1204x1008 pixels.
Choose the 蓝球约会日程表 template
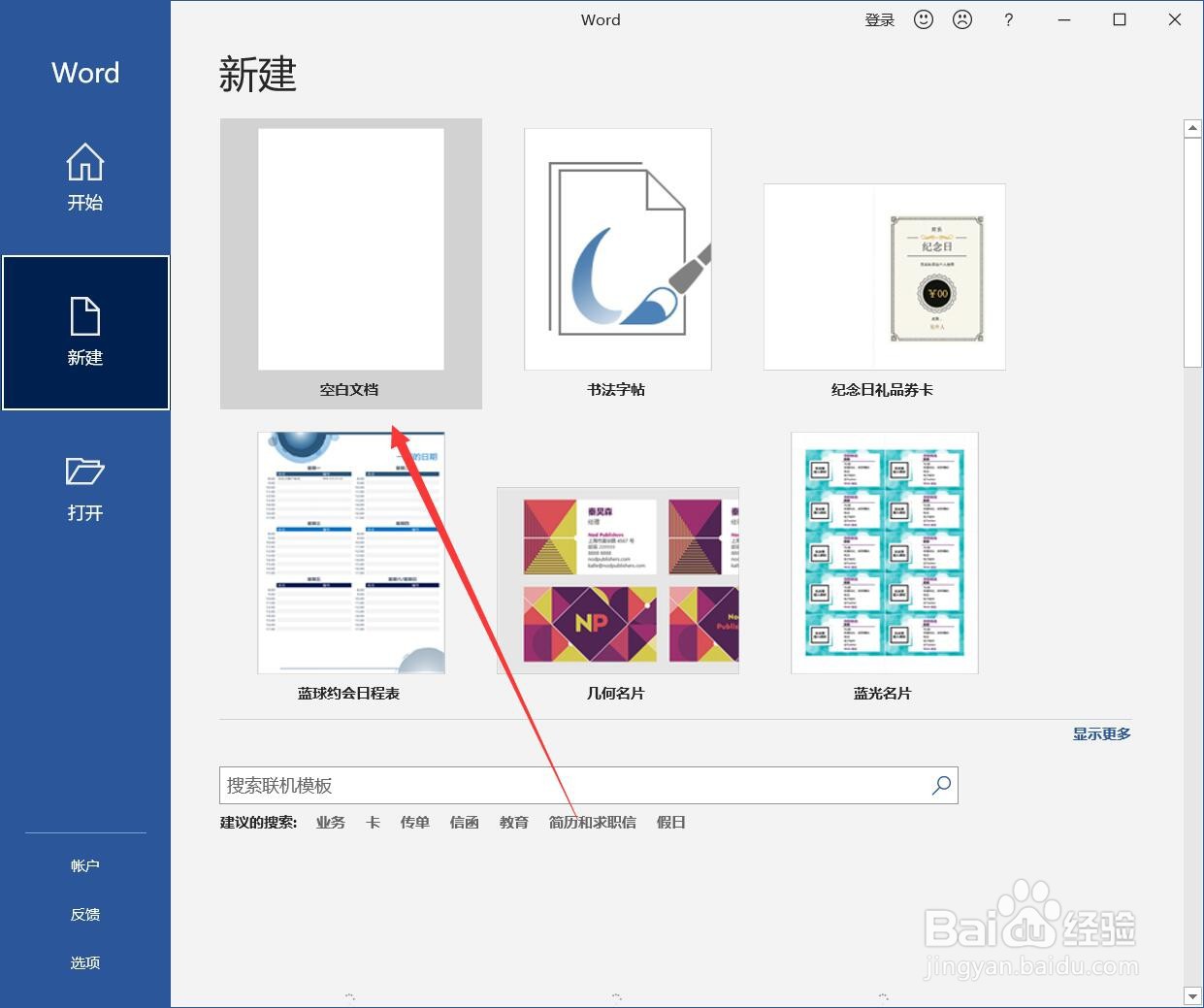[350, 567]
